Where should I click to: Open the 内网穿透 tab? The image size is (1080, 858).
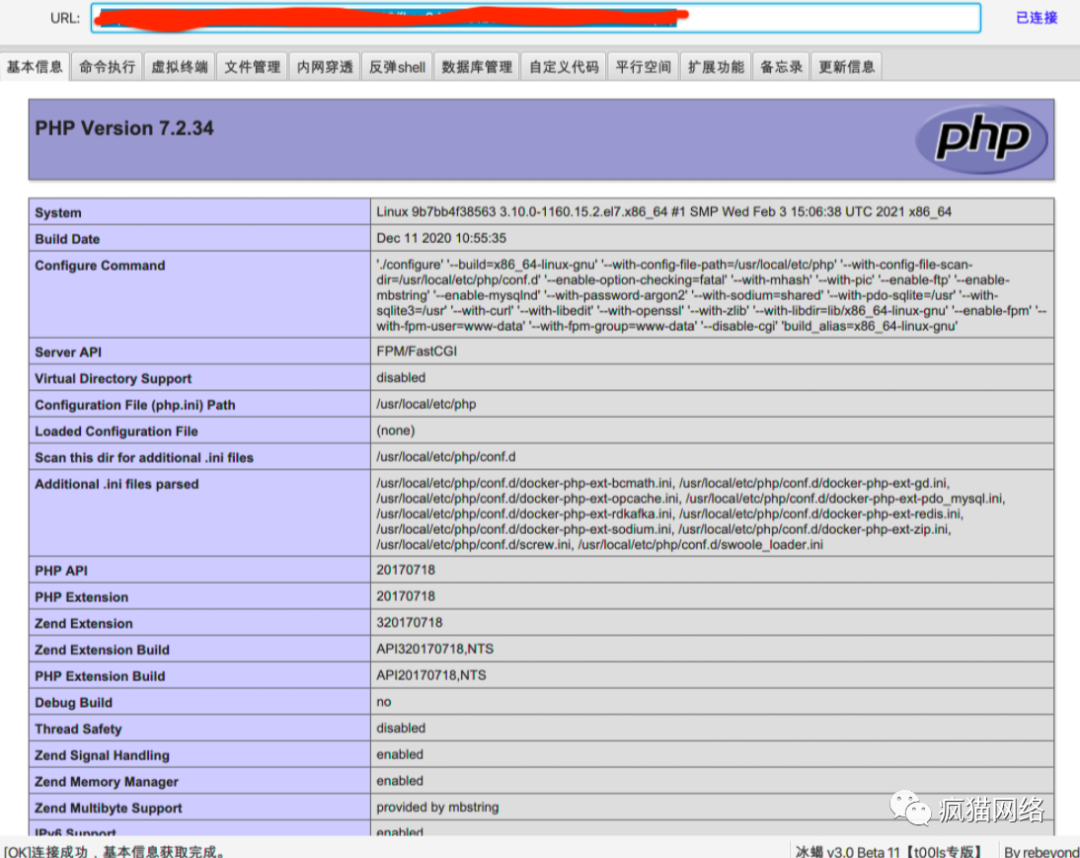[324, 67]
